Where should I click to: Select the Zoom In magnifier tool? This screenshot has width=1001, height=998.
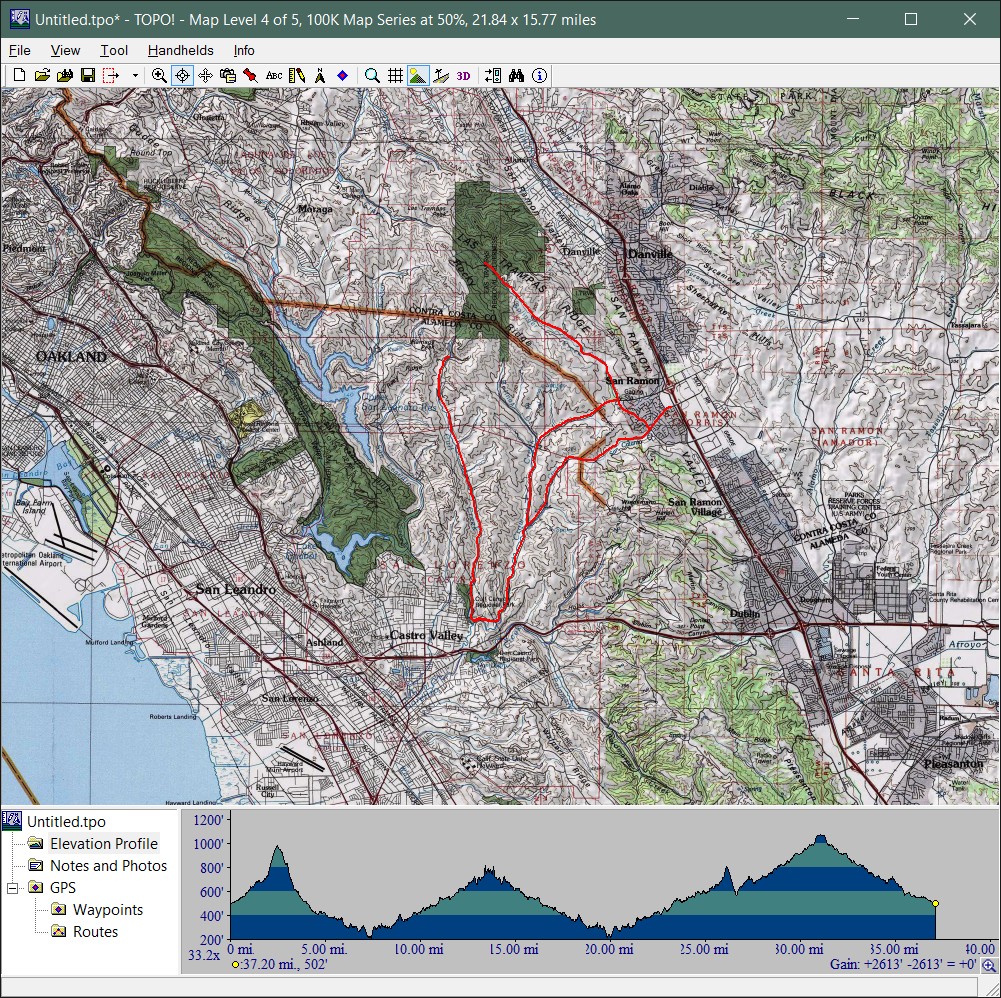159,75
